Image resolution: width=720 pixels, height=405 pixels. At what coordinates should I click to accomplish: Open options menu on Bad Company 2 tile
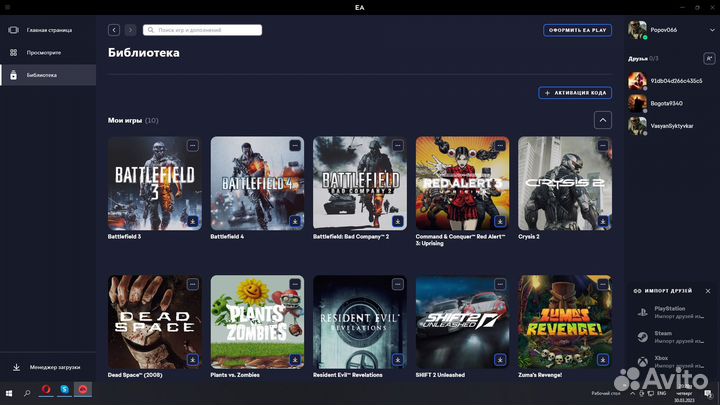398,146
